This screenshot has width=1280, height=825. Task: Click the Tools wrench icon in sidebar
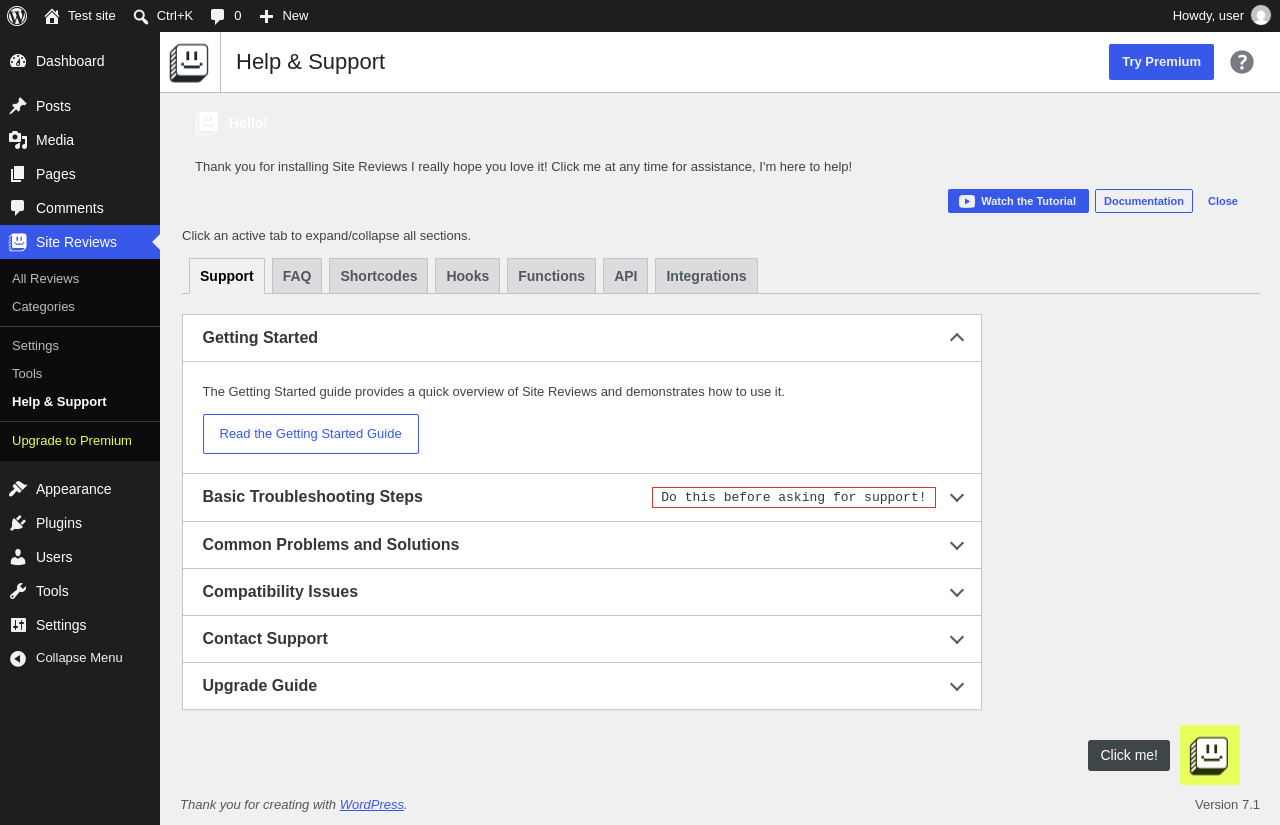pyautogui.click(x=18, y=591)
